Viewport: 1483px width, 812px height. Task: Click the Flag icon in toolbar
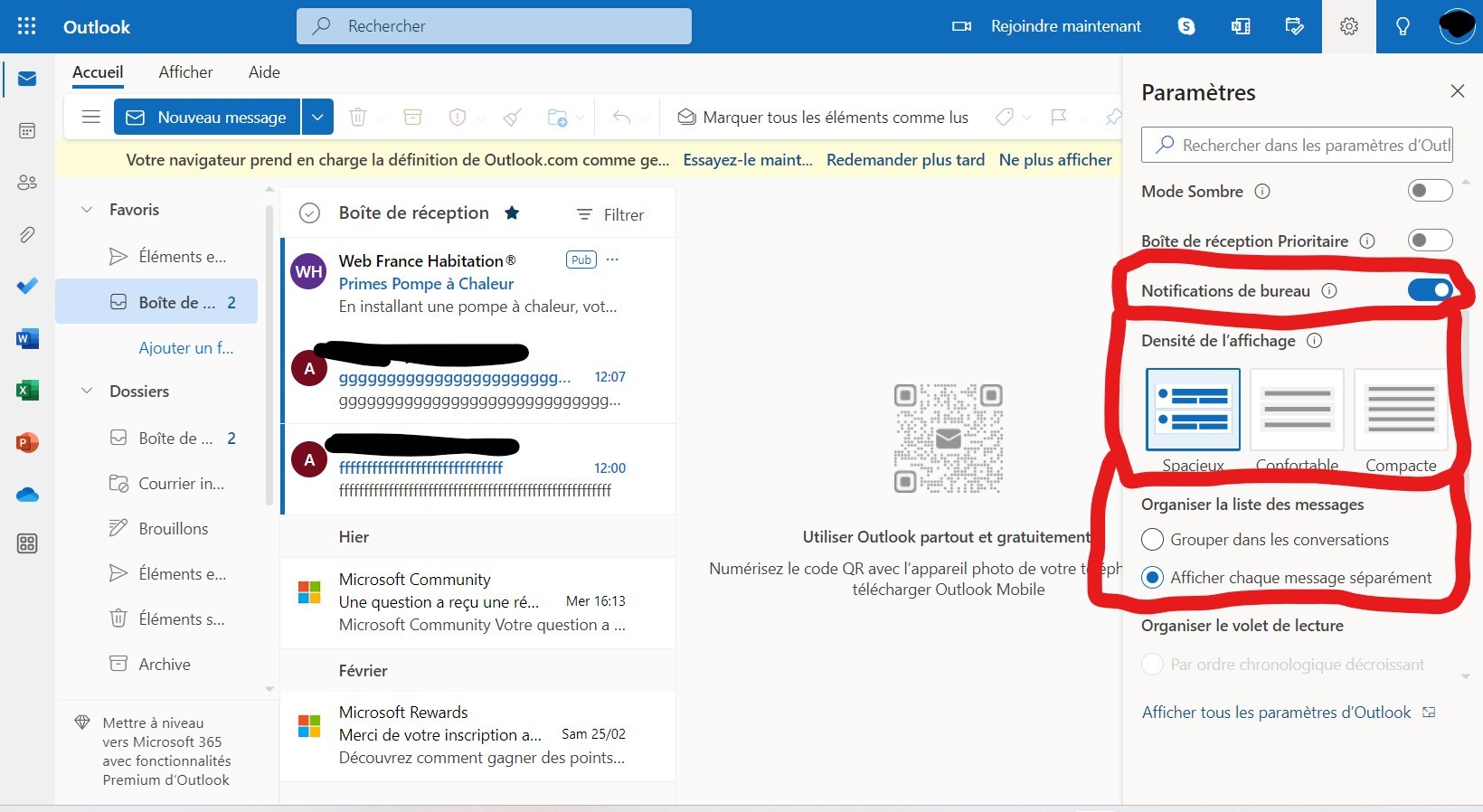pos(1059,118)
